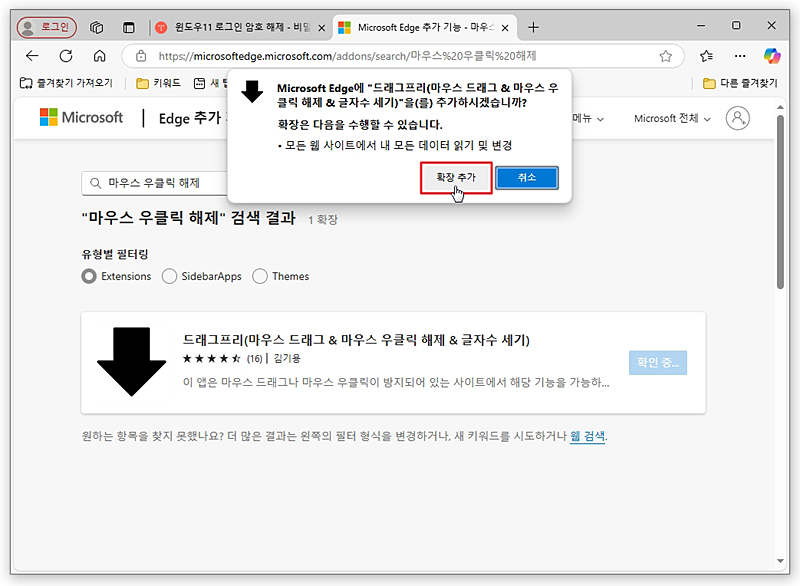Refresh the page
The image size is (800, 586).
66,56
